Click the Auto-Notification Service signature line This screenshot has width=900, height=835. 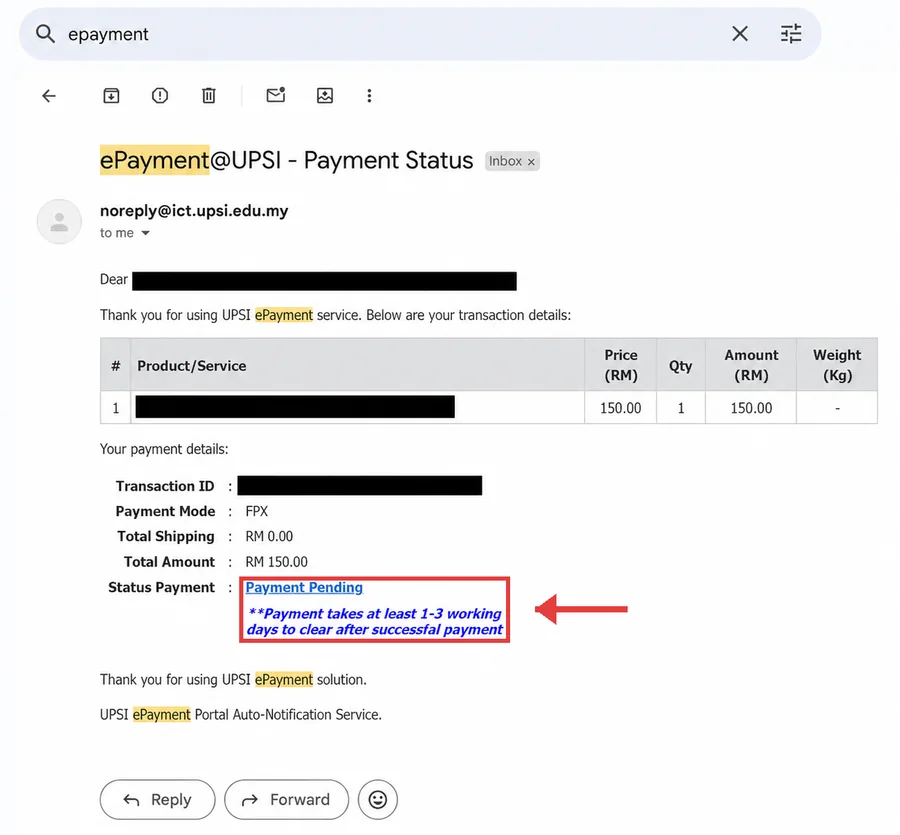point(241,715)
